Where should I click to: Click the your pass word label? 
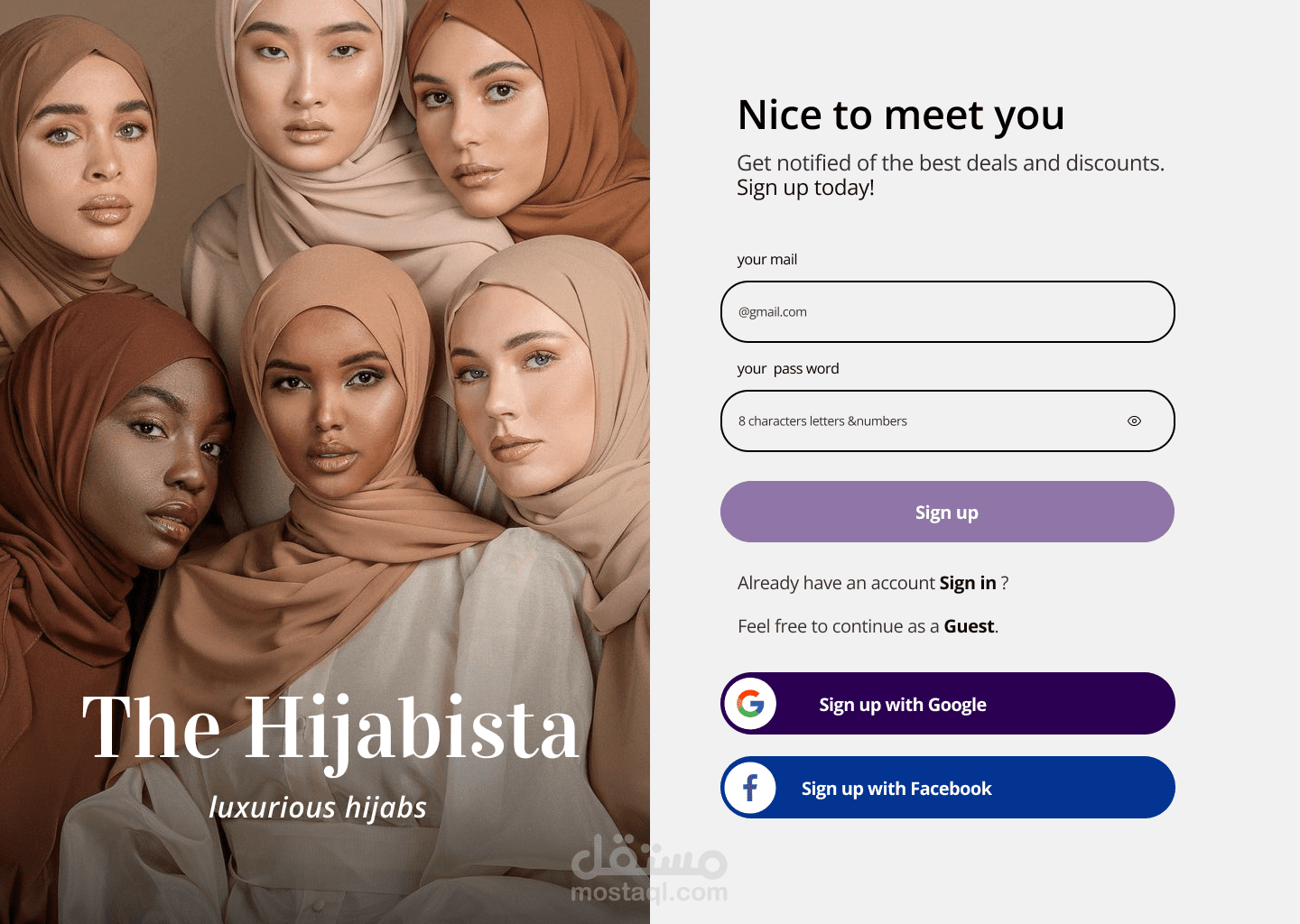click(x=787, y=369)
